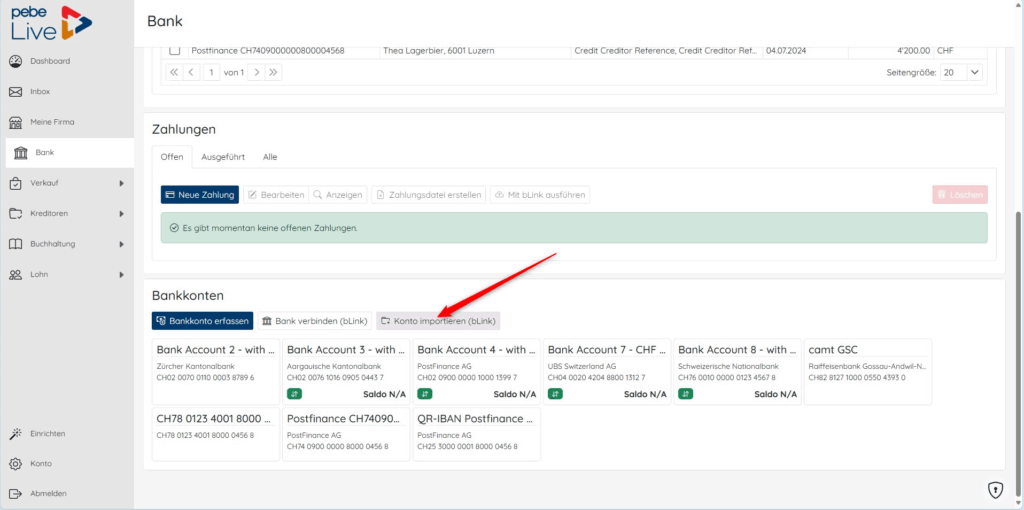This screenshot has width=1024, height=510.
Task: Open the Seitengröße dropdown arrow
Action: [974, 72]
